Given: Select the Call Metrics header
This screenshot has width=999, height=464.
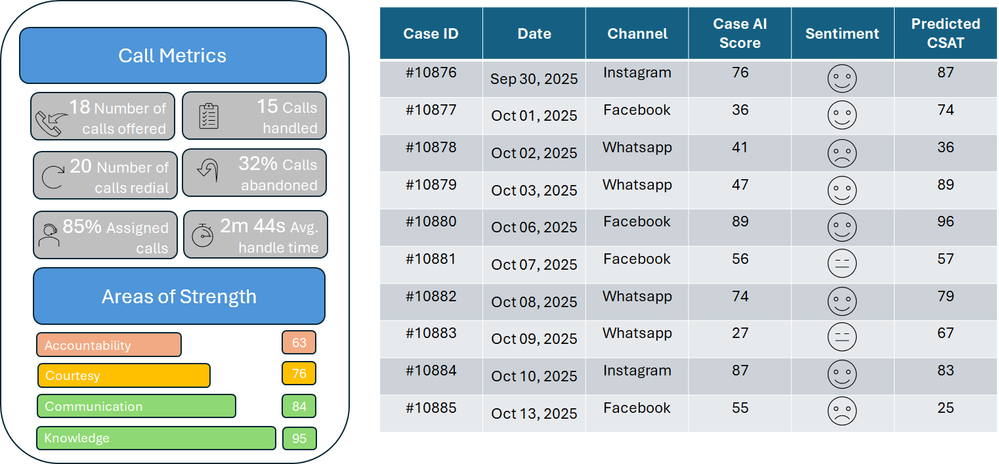Looking at the screenshot, I should [173, 55].
